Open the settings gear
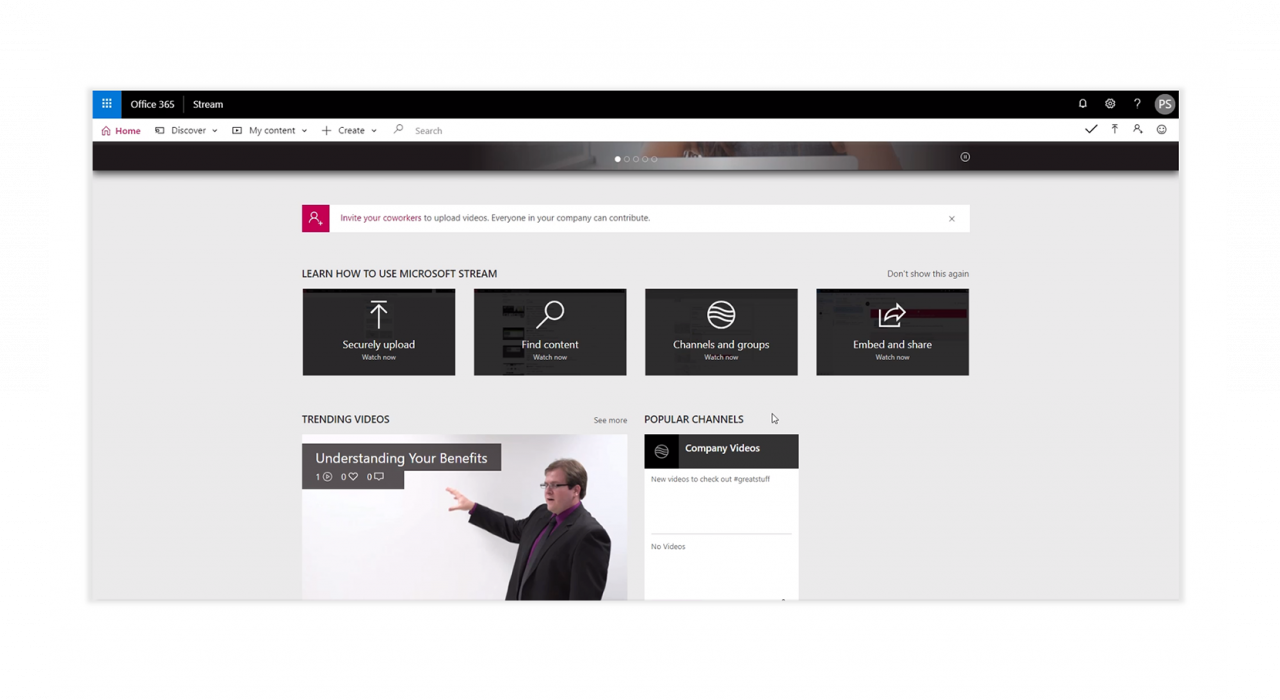 click(1110, 104)
